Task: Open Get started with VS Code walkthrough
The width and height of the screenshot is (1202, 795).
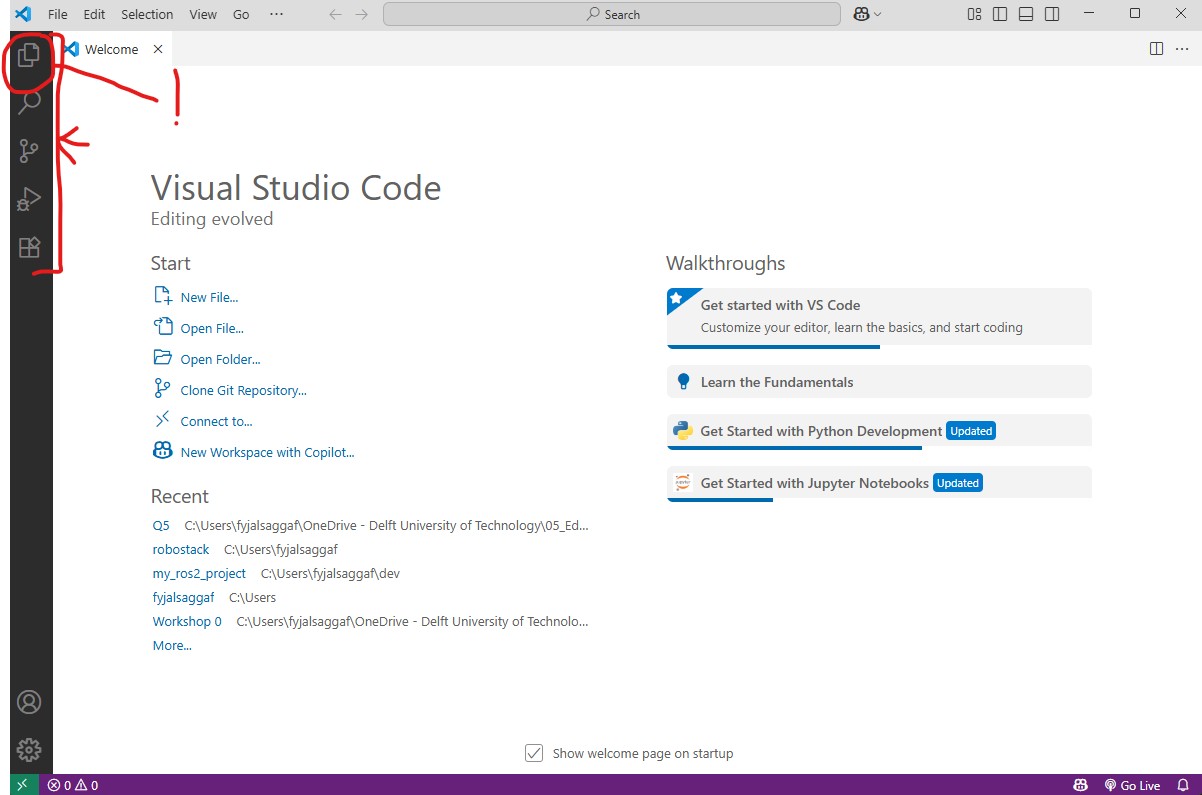Action: [879, 317]
